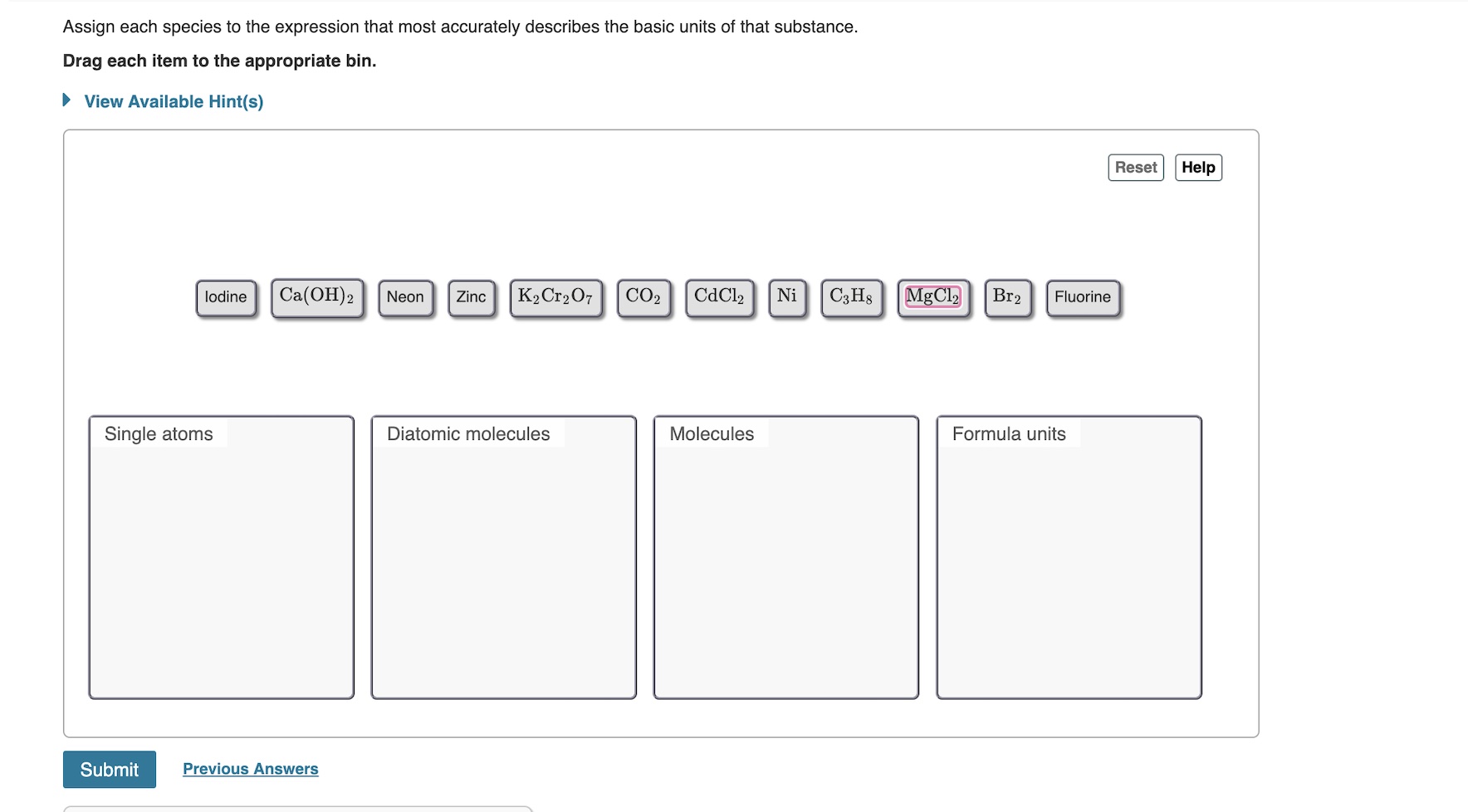1468x812 pixels.
Task: Select the highlighted MgCl2 item
Action: pos(932,296)
